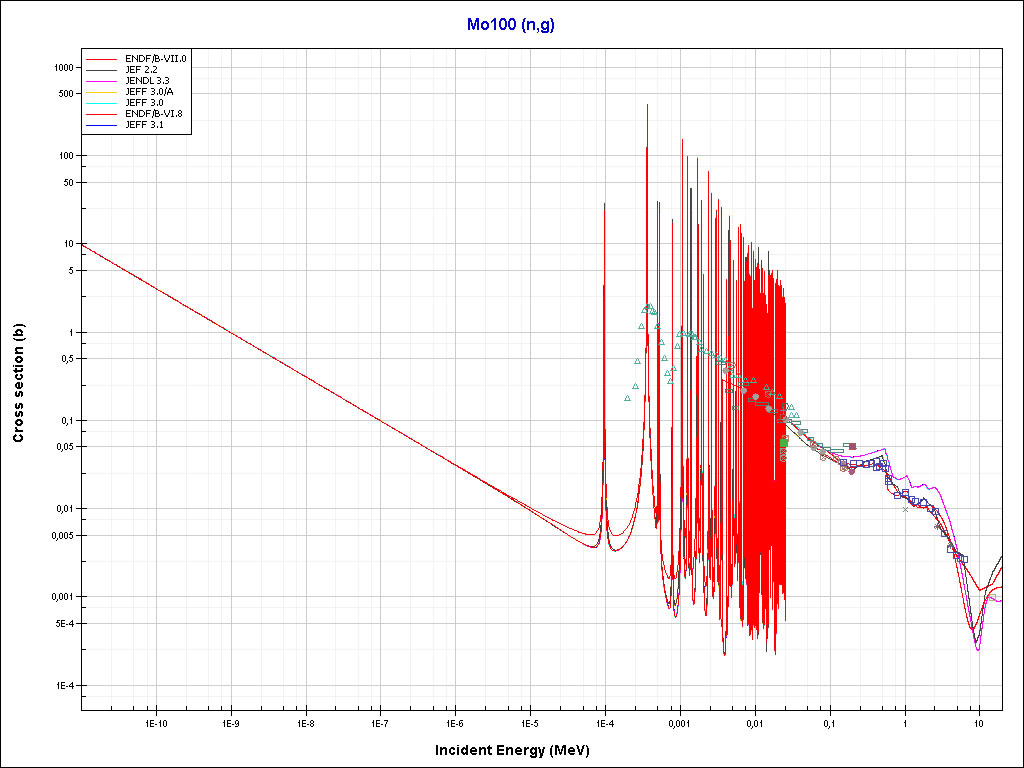The image size is (1024, 768).
Task: Click the cyan JEFF 3.0 line swatch
Action: point(101,103)
